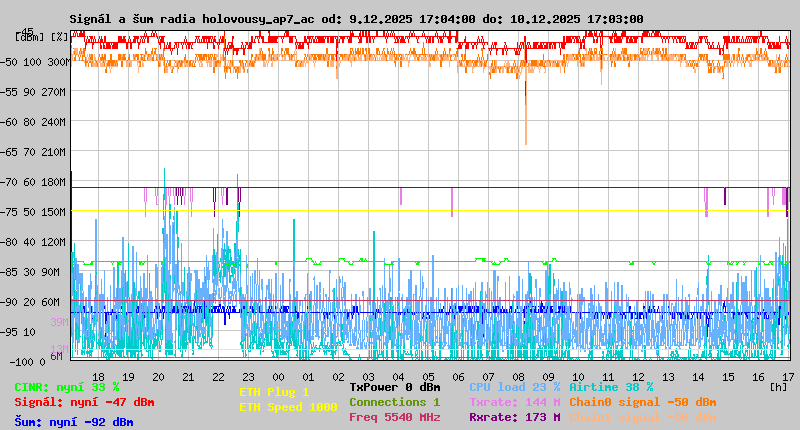The height and width of the screenshot is (430, 800).
Task: Click the '-80 40 120M' y-axis label
Action: [34, 242]
